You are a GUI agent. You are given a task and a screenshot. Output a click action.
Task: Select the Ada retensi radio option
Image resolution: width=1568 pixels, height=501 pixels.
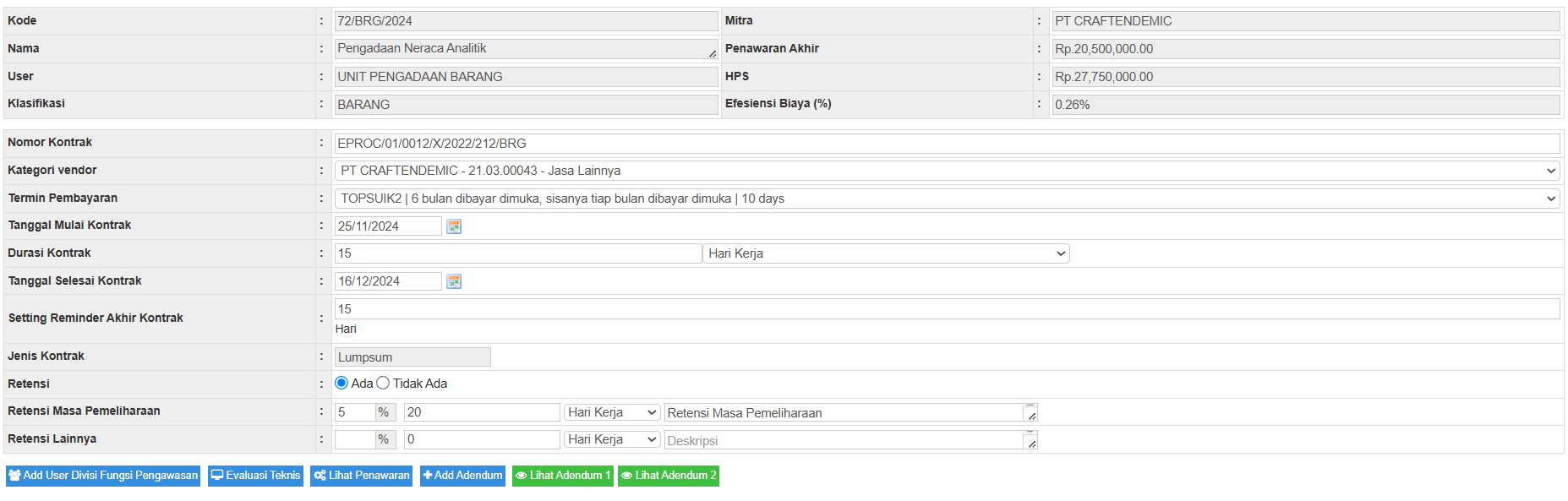(x=341, y=384)
